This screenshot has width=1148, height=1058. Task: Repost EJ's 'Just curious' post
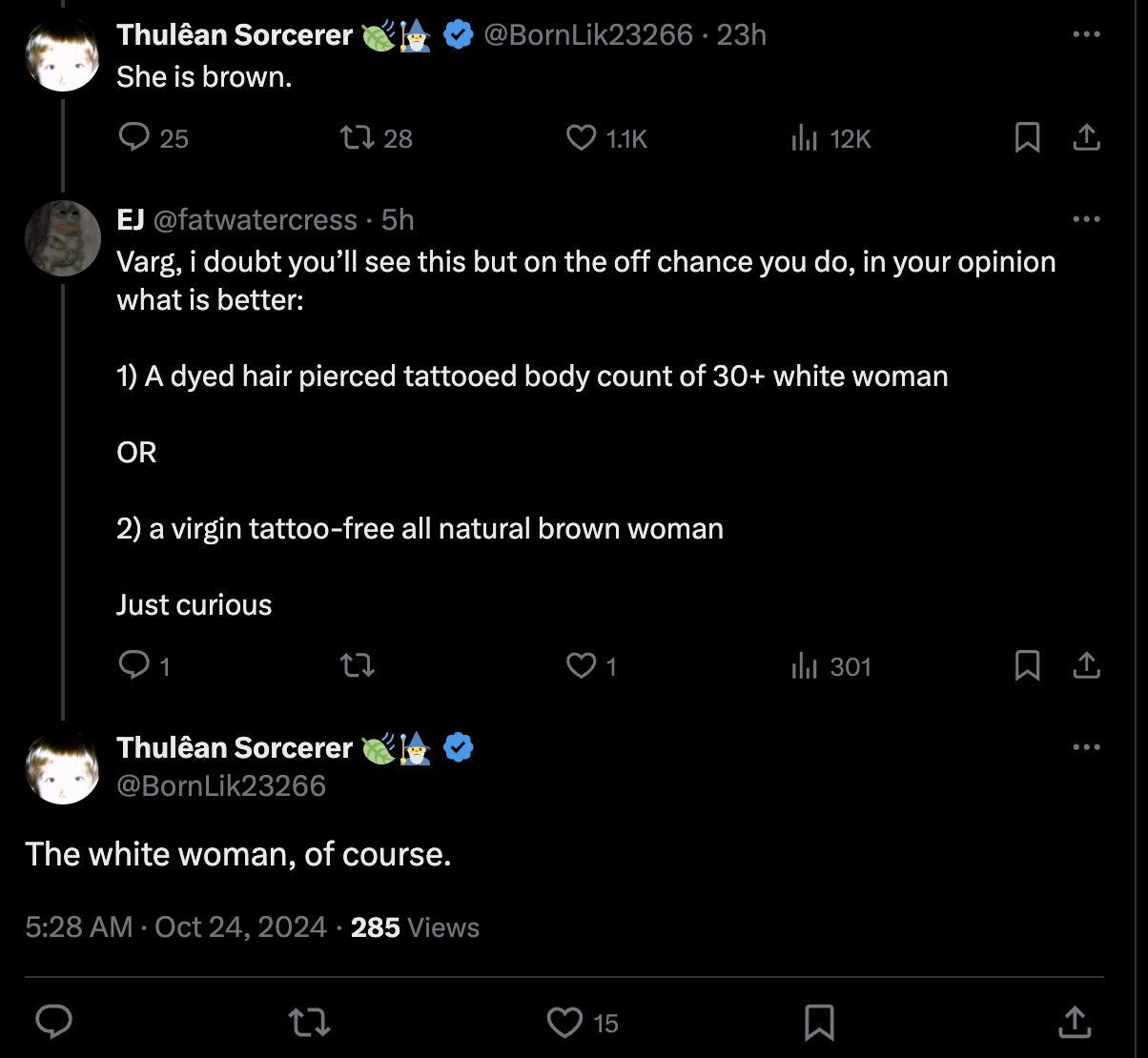point(359,666)
